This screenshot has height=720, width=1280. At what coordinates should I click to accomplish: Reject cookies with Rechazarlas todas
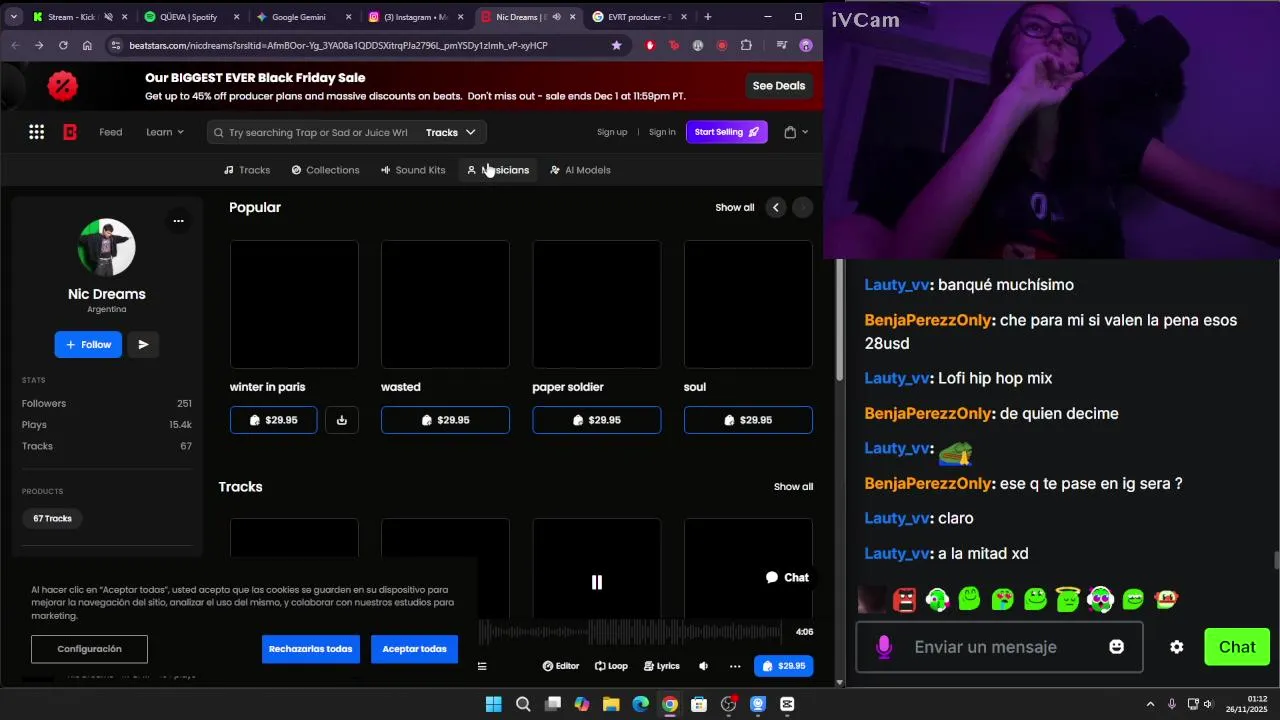tap(310, 649)
